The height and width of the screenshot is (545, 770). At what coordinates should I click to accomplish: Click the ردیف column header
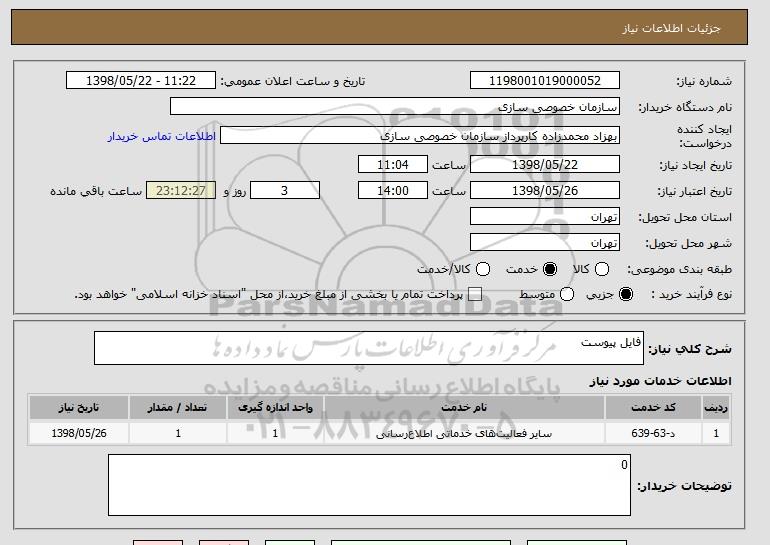716,408
